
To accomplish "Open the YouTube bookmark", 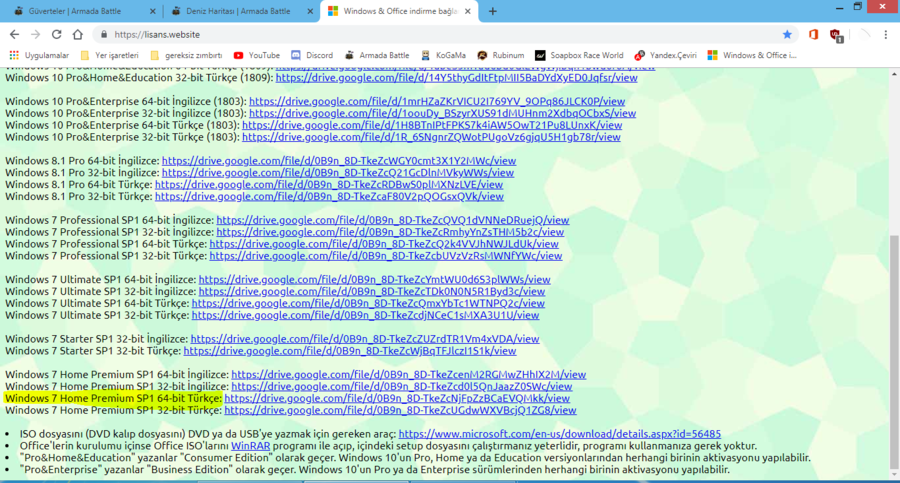I will point(257,55).
